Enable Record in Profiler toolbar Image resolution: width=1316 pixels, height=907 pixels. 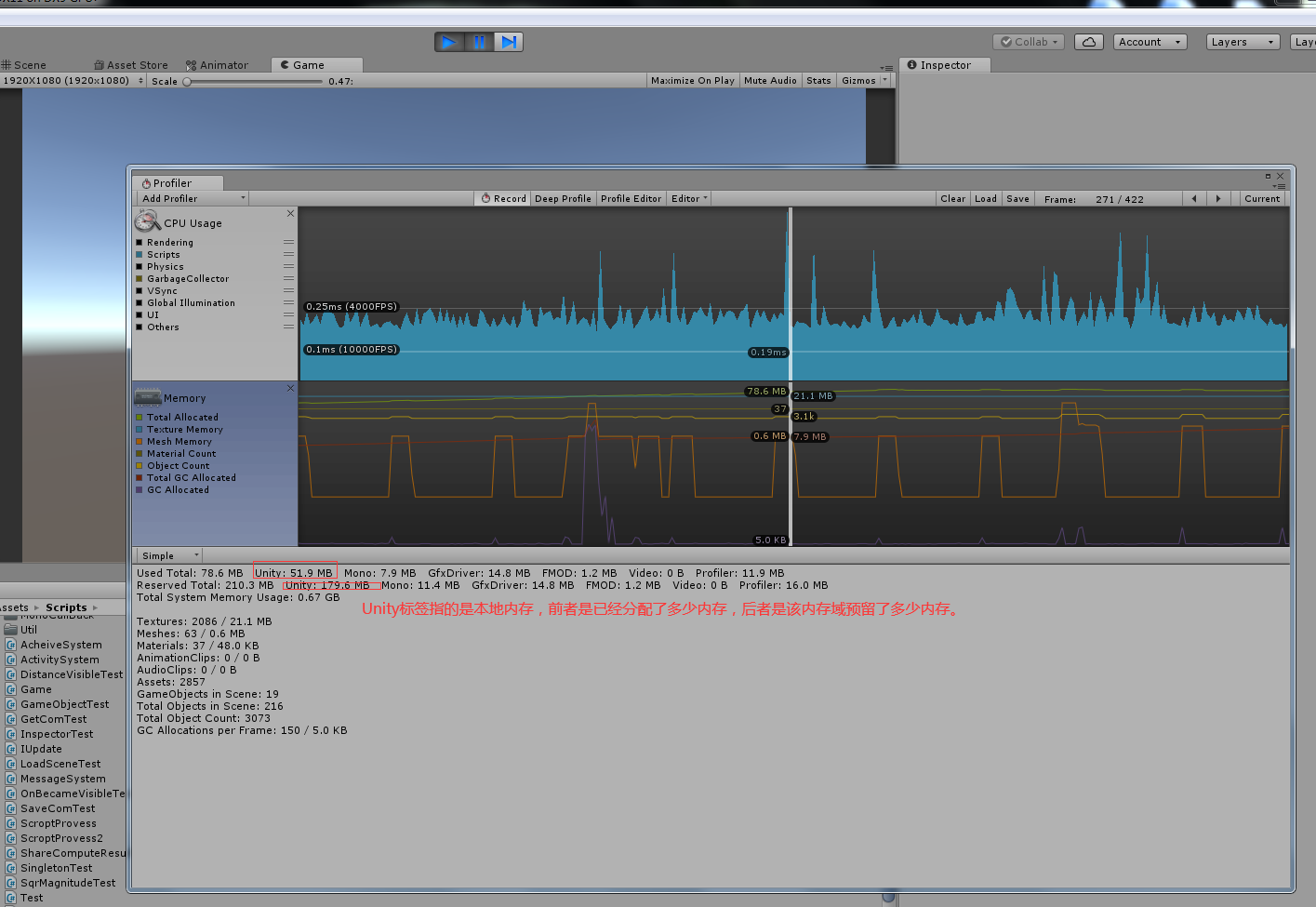click(503, 198)
